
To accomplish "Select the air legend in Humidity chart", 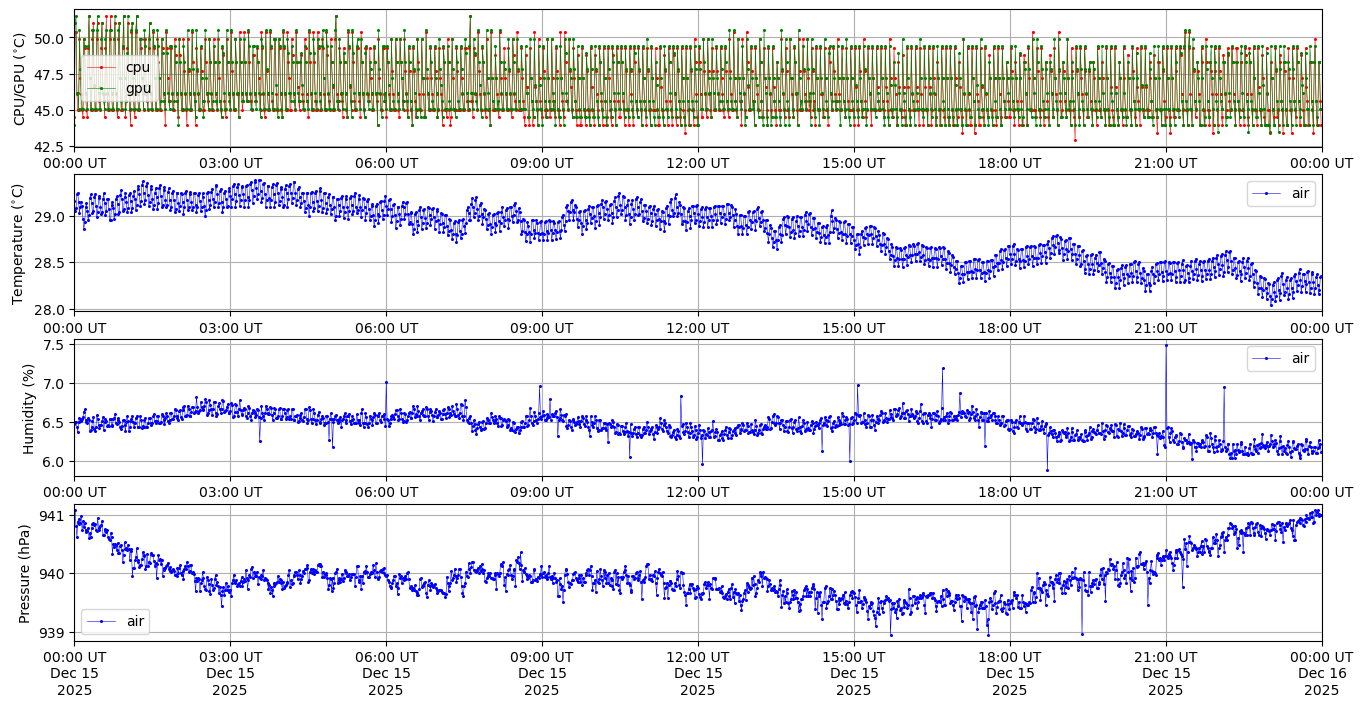I will point(1281,358).
